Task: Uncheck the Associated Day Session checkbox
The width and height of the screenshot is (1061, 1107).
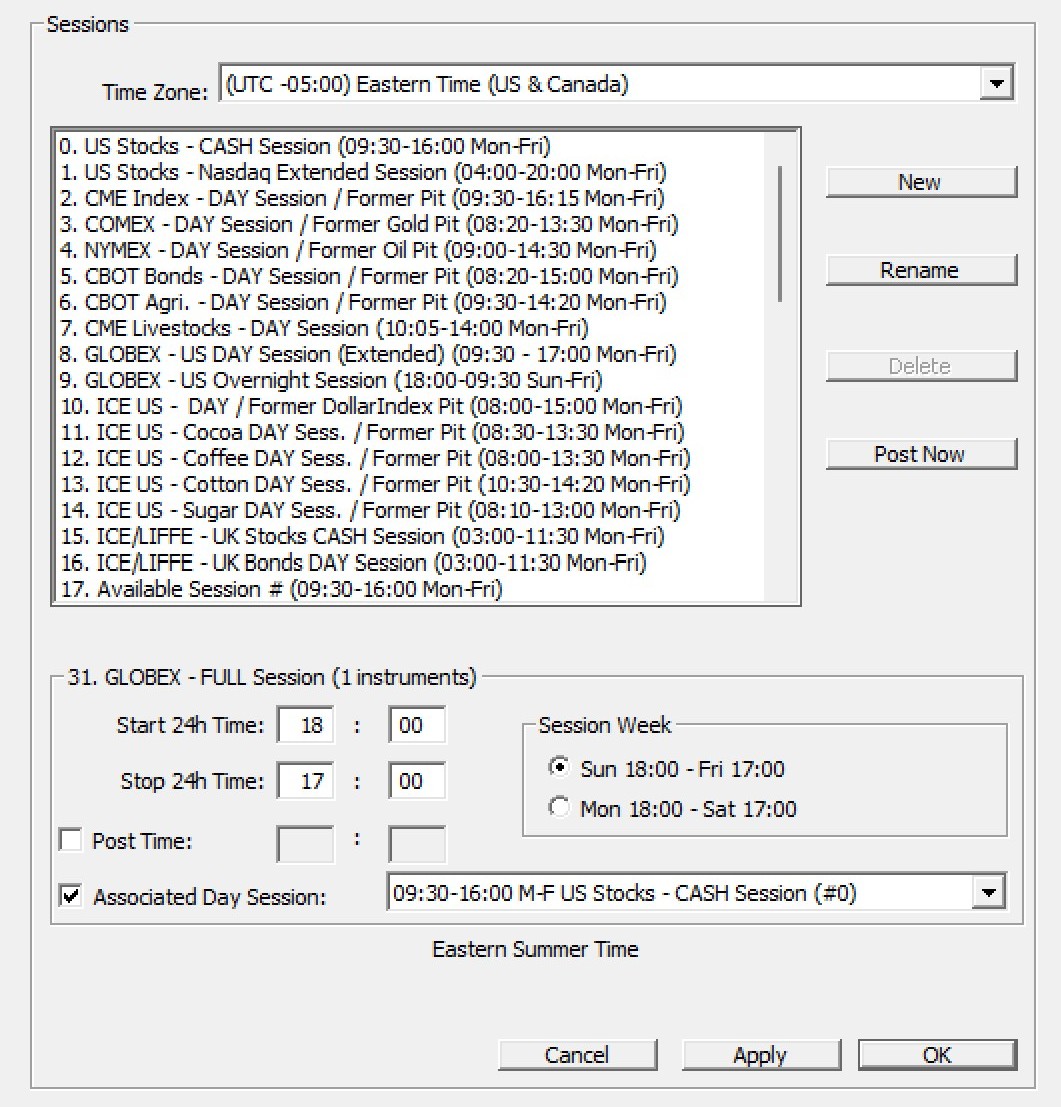Action: pos(71,896)
